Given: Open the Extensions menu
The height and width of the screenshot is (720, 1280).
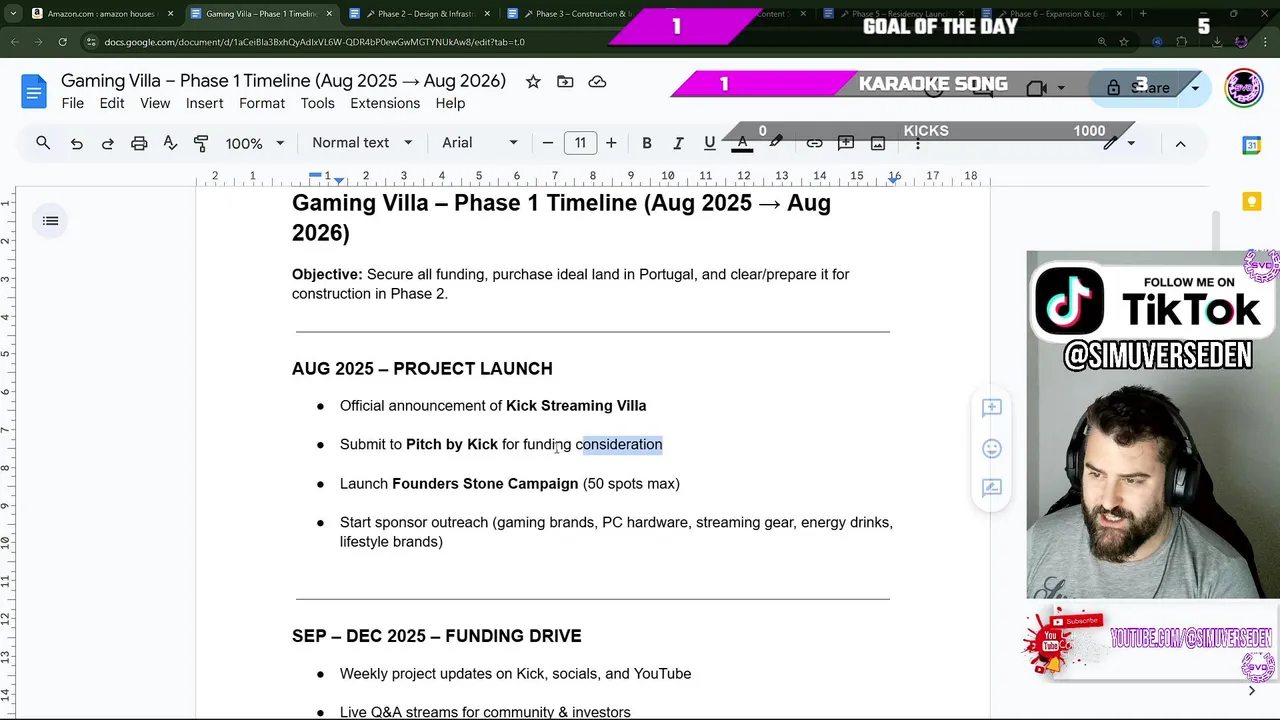Looking at the screenshot, I should point(385,104).
